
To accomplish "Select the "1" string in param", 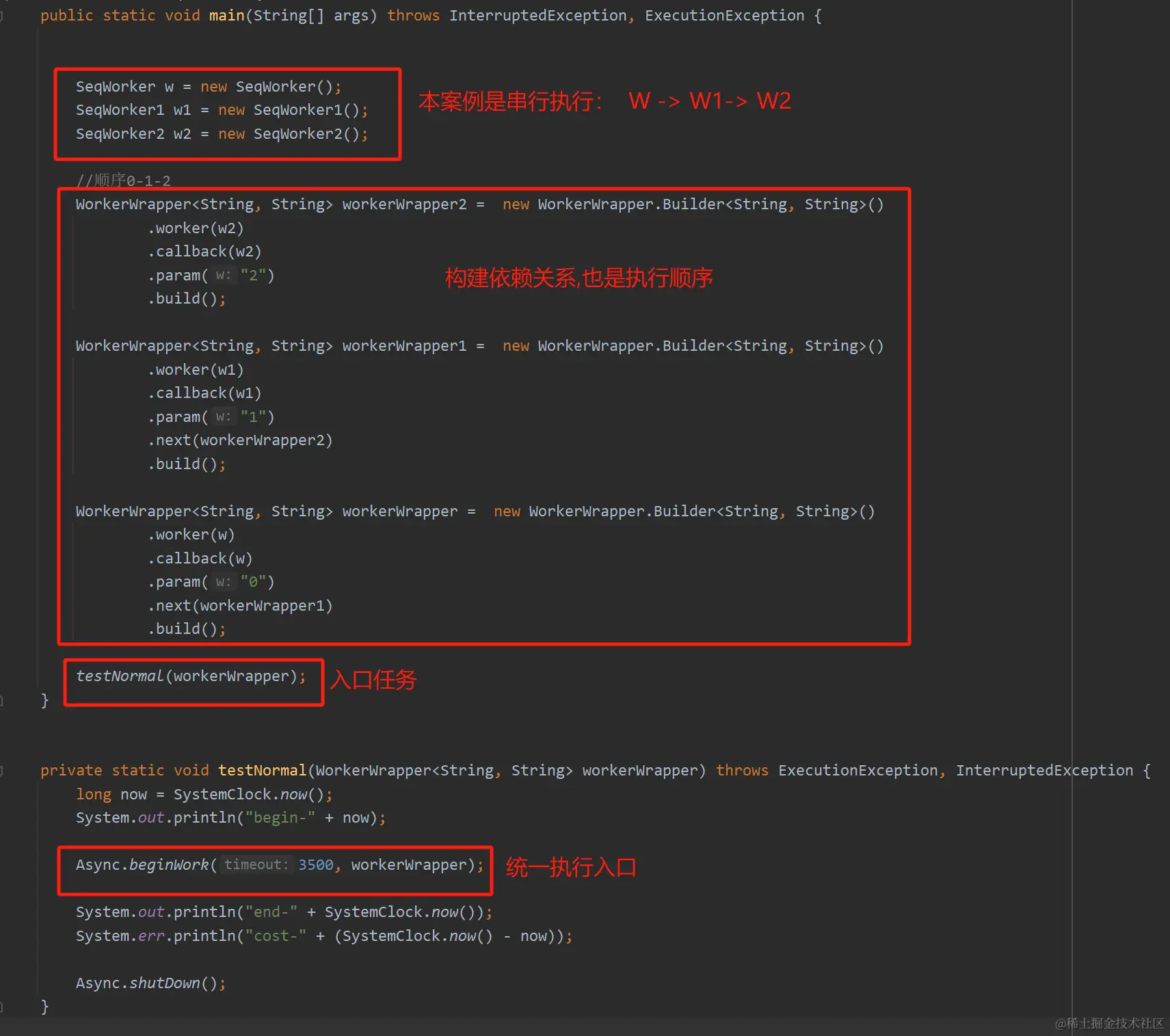I will 253,417.
